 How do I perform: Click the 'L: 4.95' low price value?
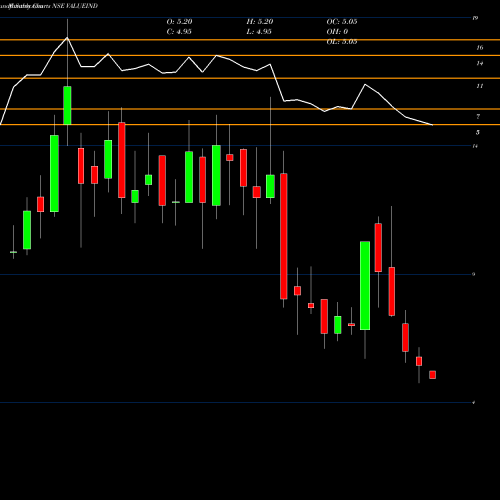click(259, 32)
